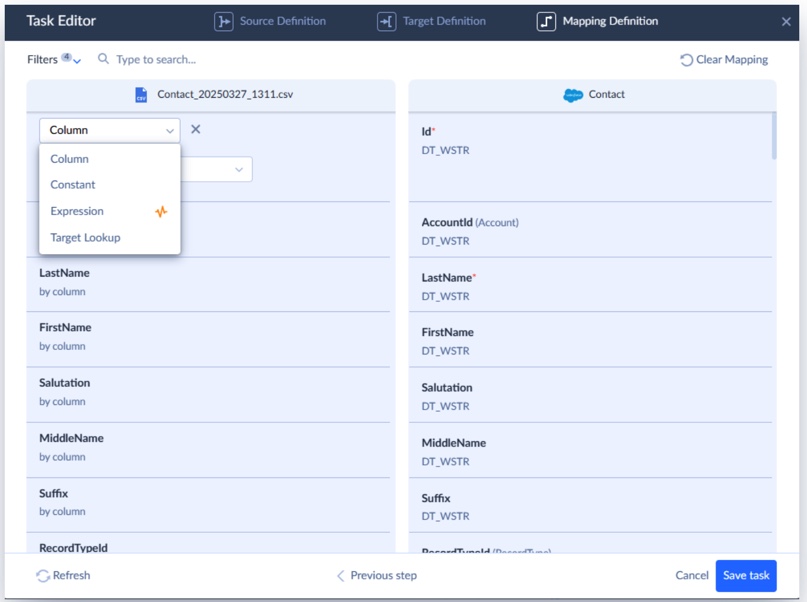Viewport: 807px width, 602px height.
Task: Go to the Target Definition tab
Action: pos(431,22)
